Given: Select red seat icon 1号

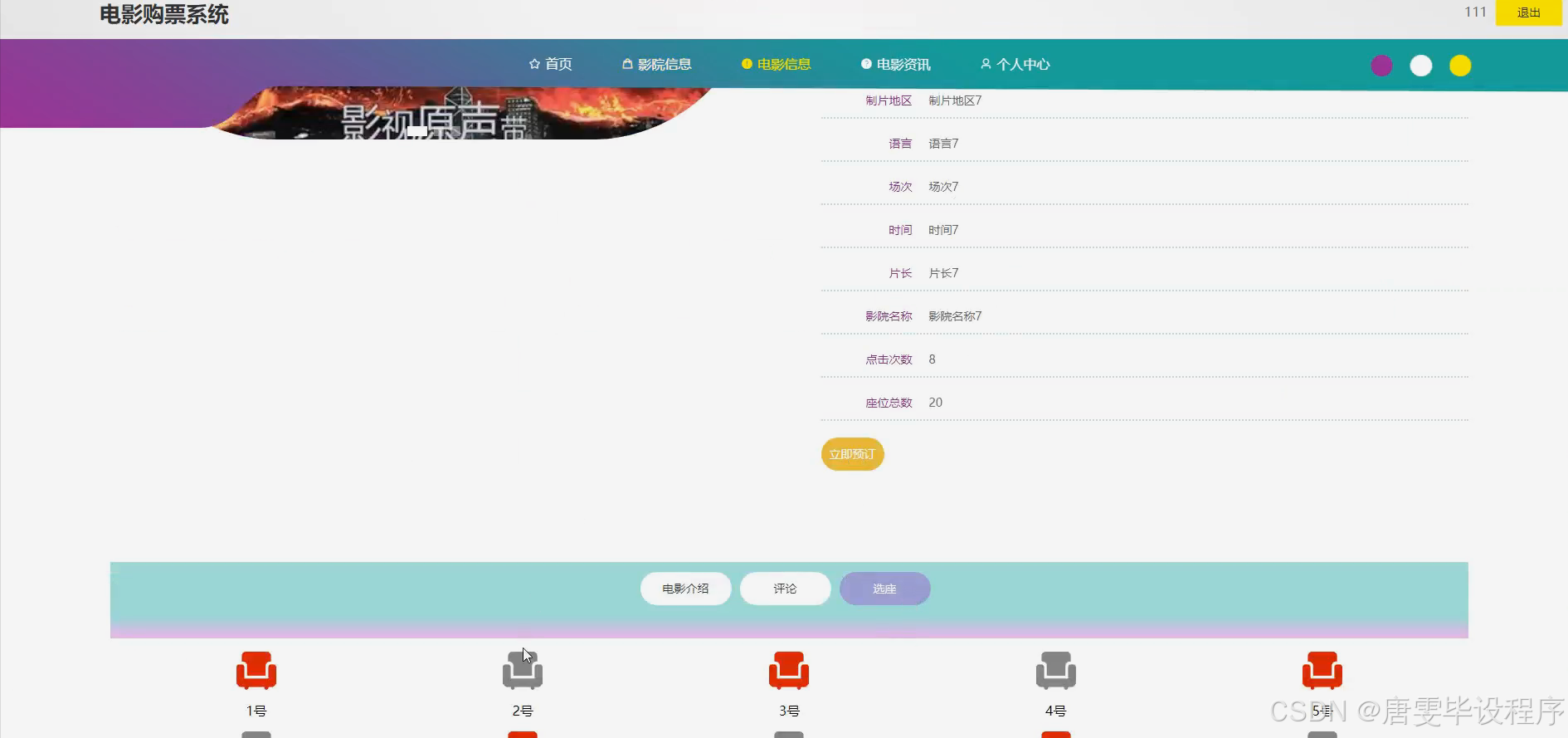Looking at the screenshot, I should click(x=256, y=671).
